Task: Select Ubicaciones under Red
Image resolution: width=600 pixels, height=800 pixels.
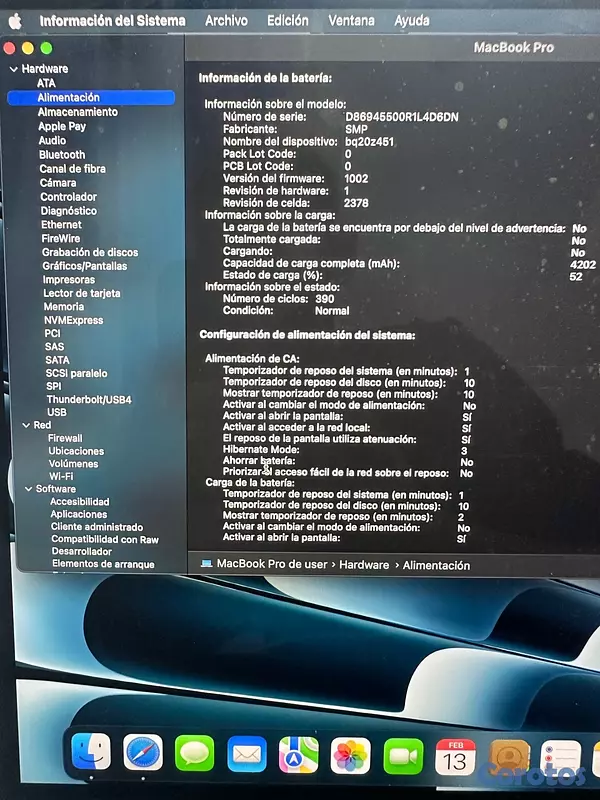Action: (76, 451)
